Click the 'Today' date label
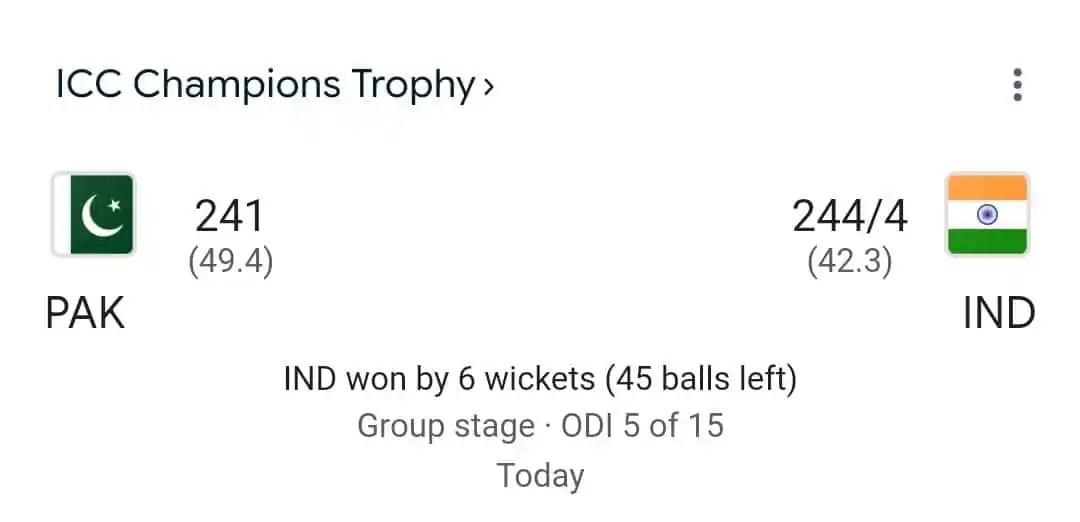1080x522 pixels. click(541, 476)
